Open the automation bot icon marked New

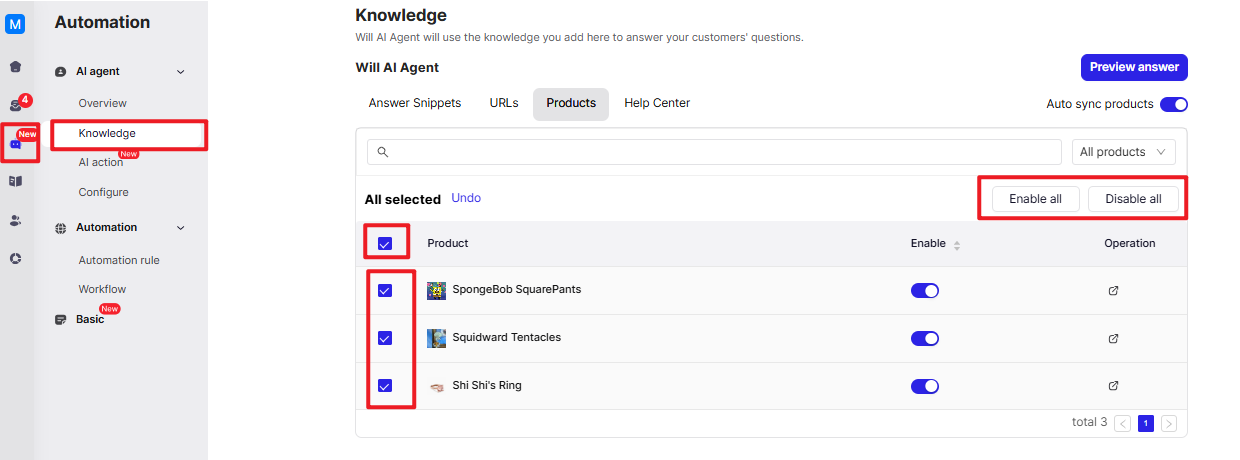[15, 143]
